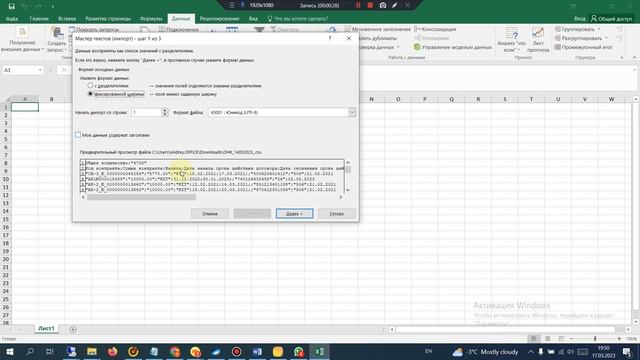Open help in Text Import Wizard dialog

coord(330,38)
